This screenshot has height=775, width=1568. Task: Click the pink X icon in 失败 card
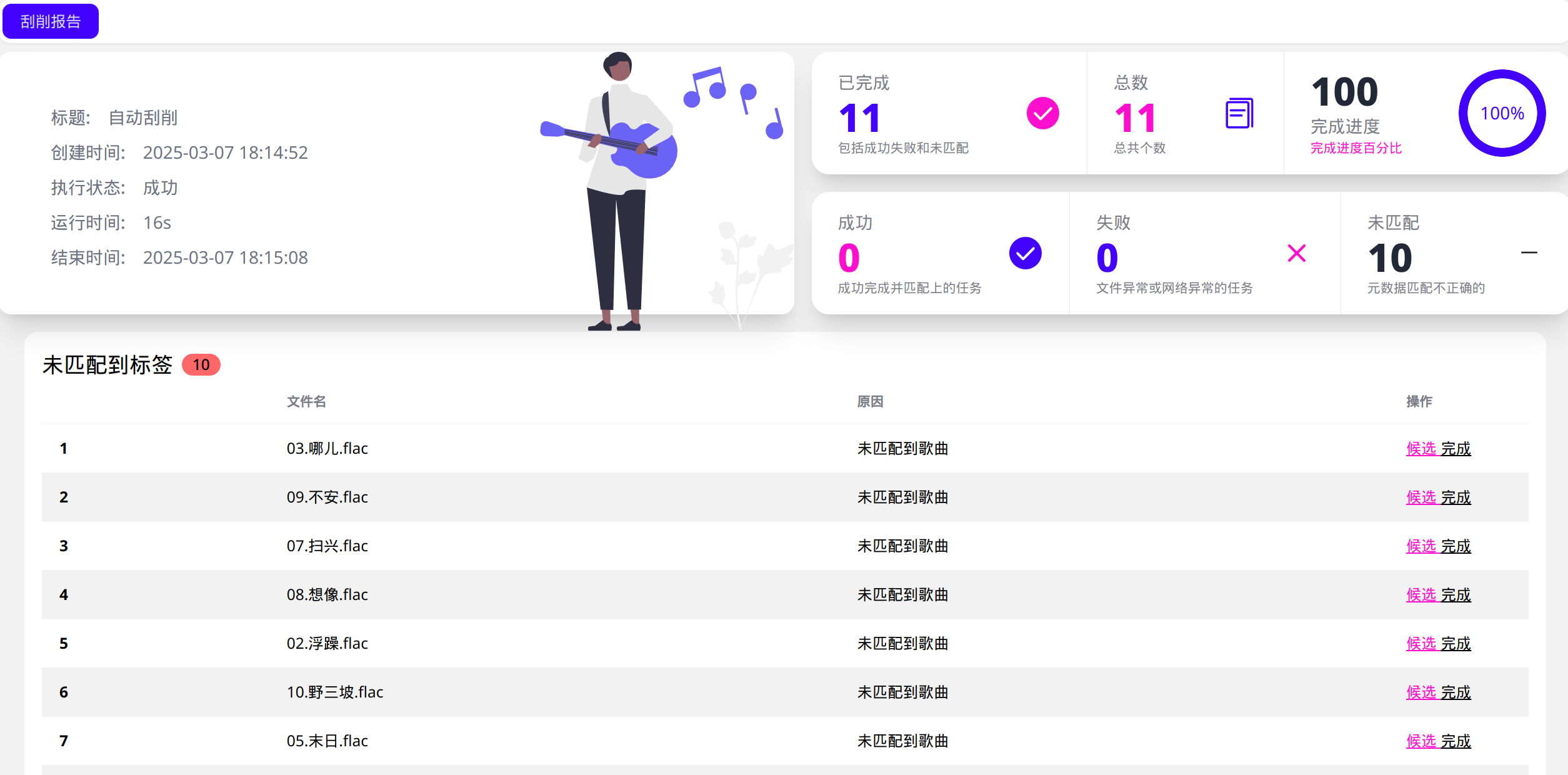(1297, 253)
